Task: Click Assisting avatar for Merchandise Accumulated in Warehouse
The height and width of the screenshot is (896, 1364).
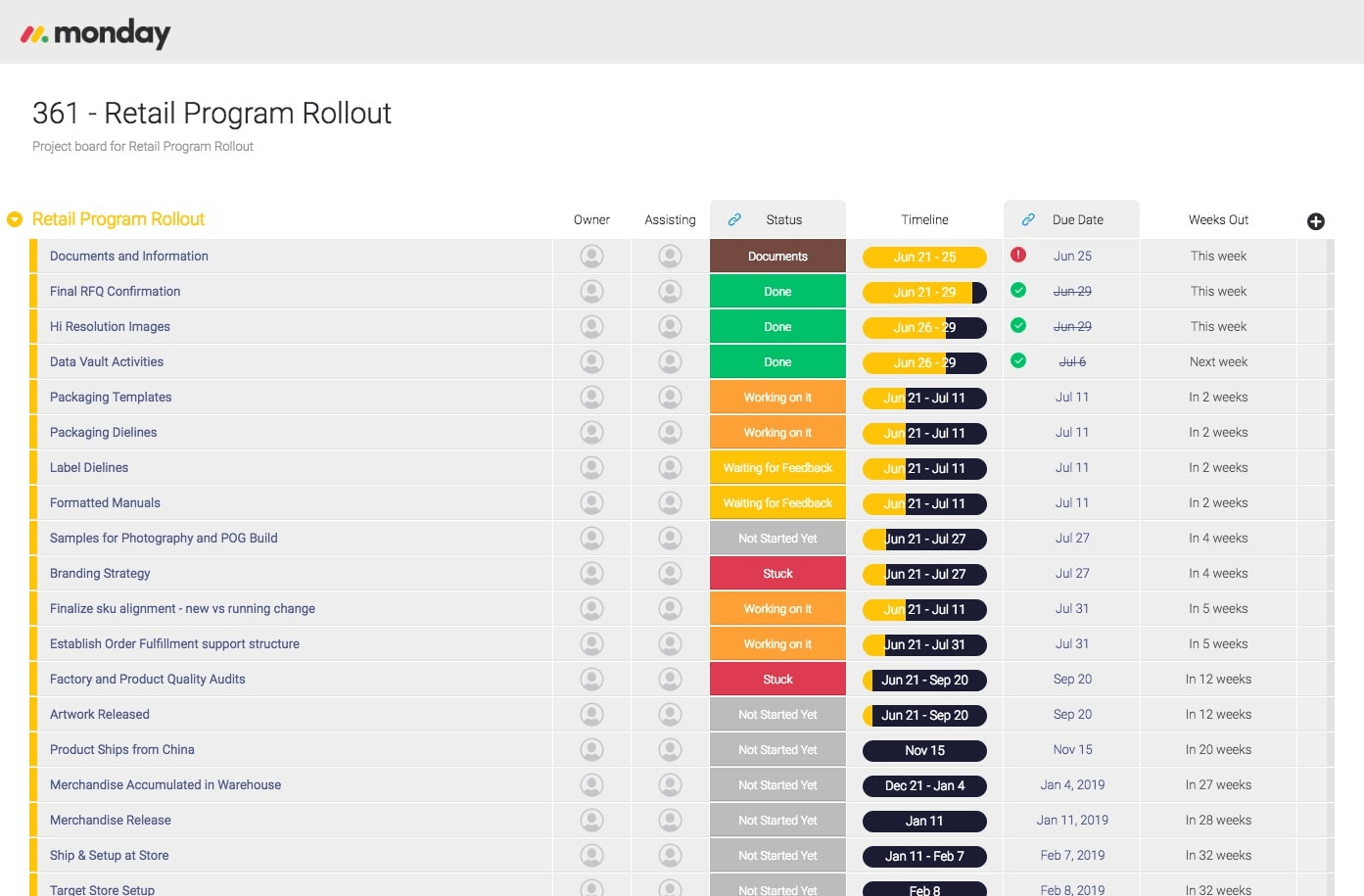Action: [670, 784]
